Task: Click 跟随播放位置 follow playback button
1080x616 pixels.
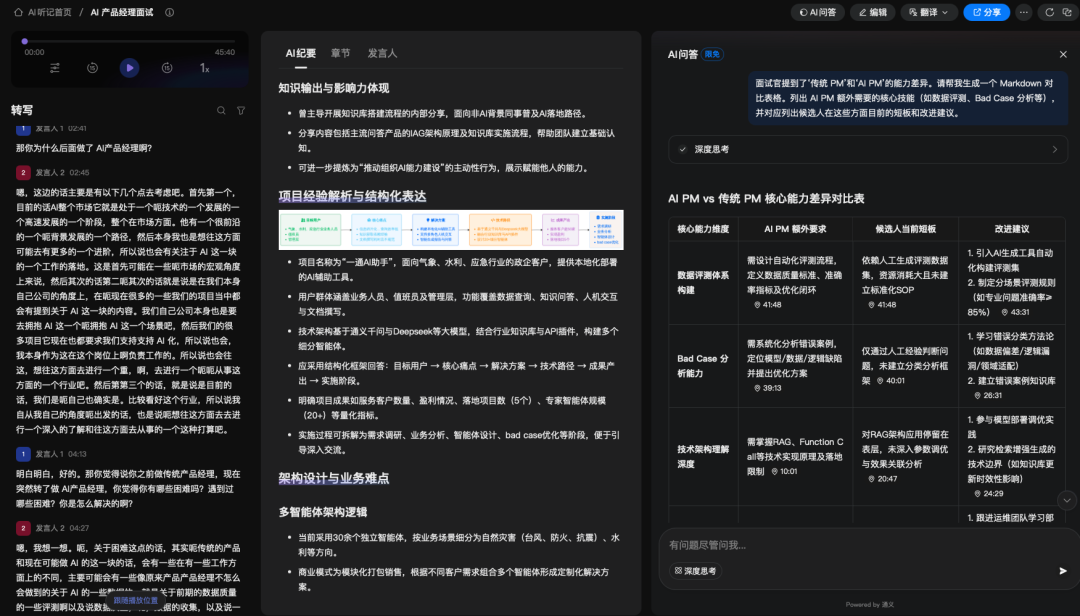Action: 136,600
